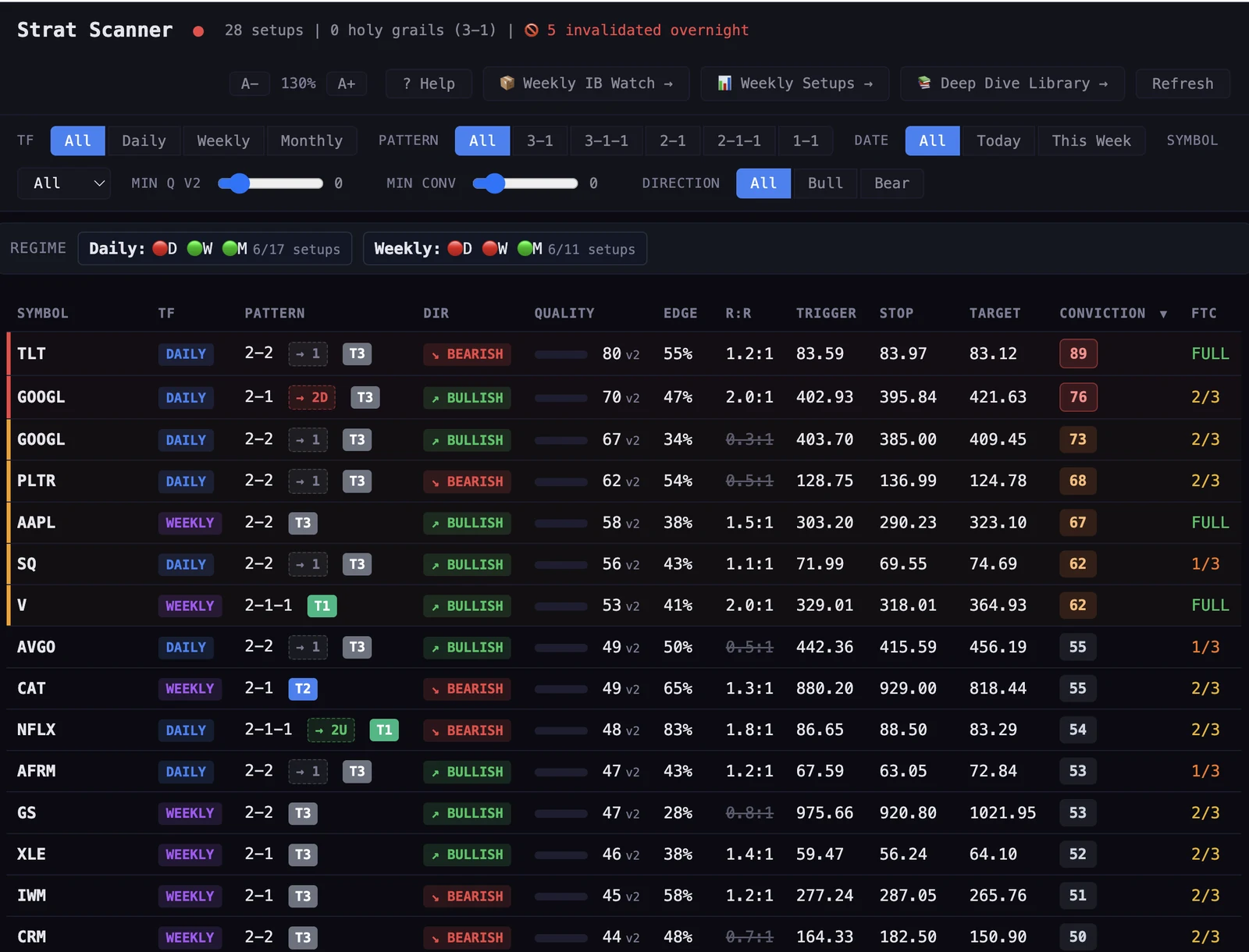1249x952 pixels.
Task: Open the Weekly Setups link
Action: pos(795,83)
